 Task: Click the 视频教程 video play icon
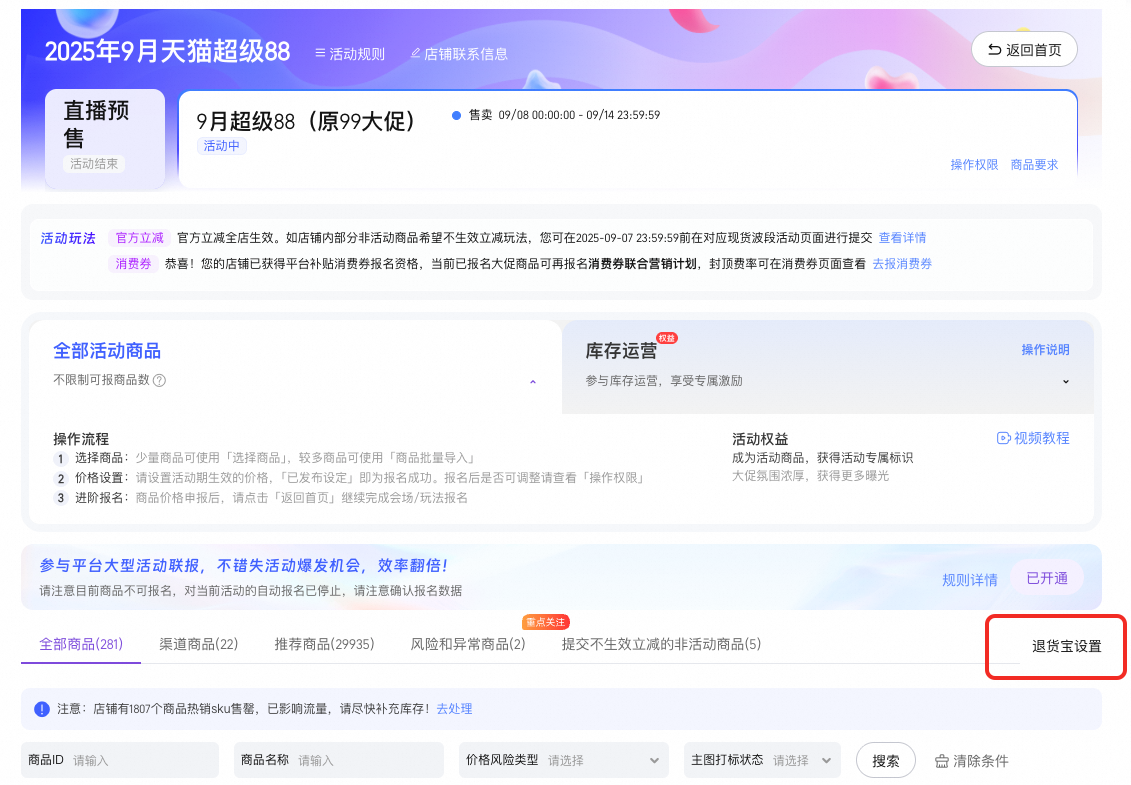1003,438
